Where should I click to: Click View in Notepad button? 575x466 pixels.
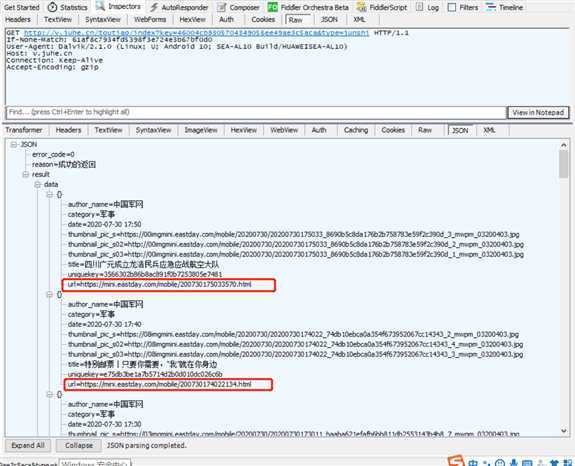coord(538,113)
